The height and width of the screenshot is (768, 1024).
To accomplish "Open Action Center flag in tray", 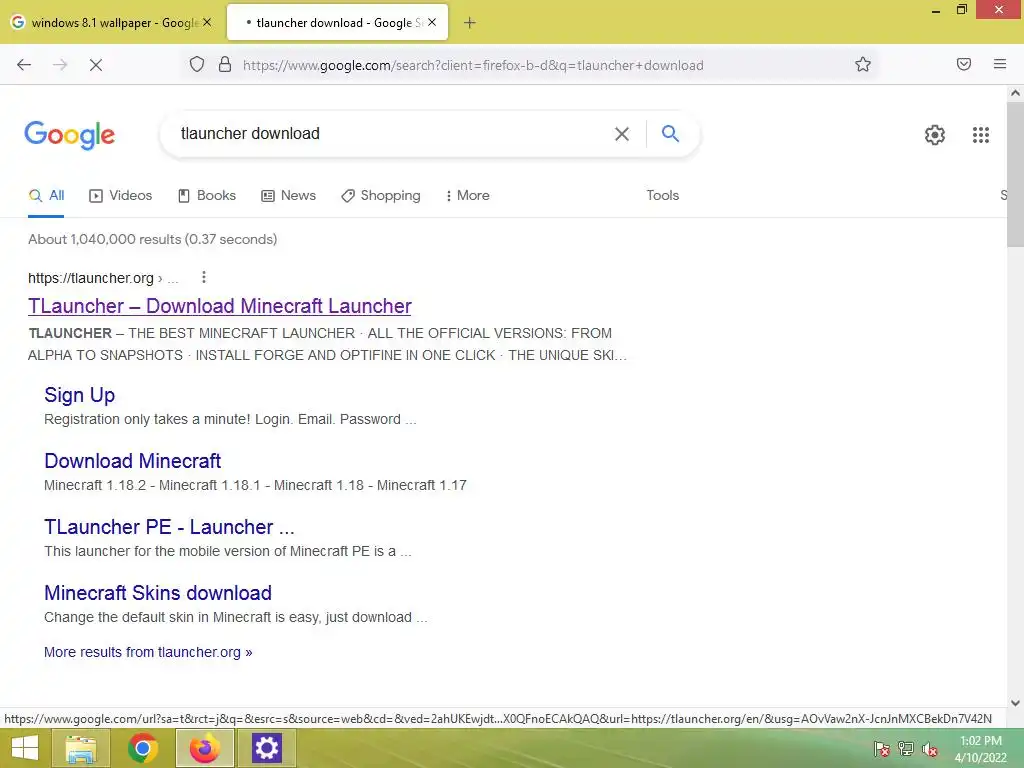I will click(x=882, y=749).
